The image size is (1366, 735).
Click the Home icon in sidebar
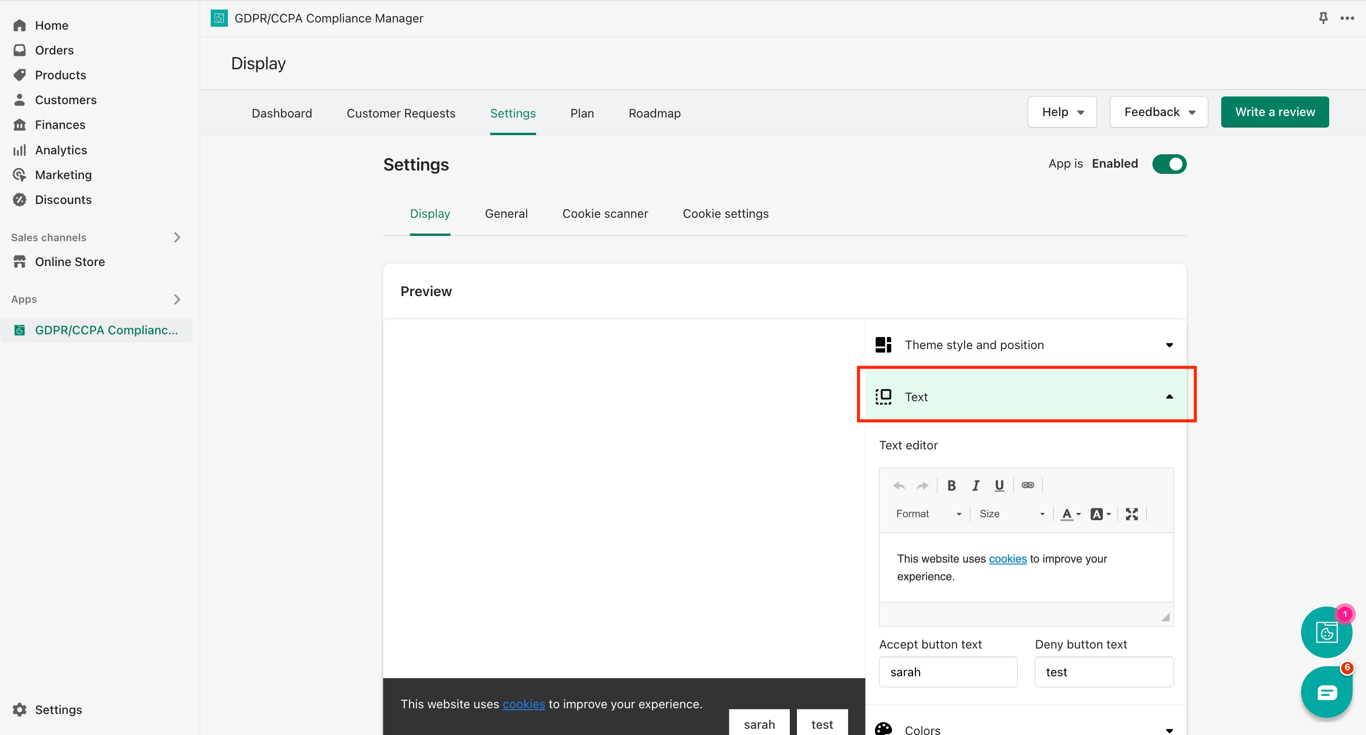(20, 25)
